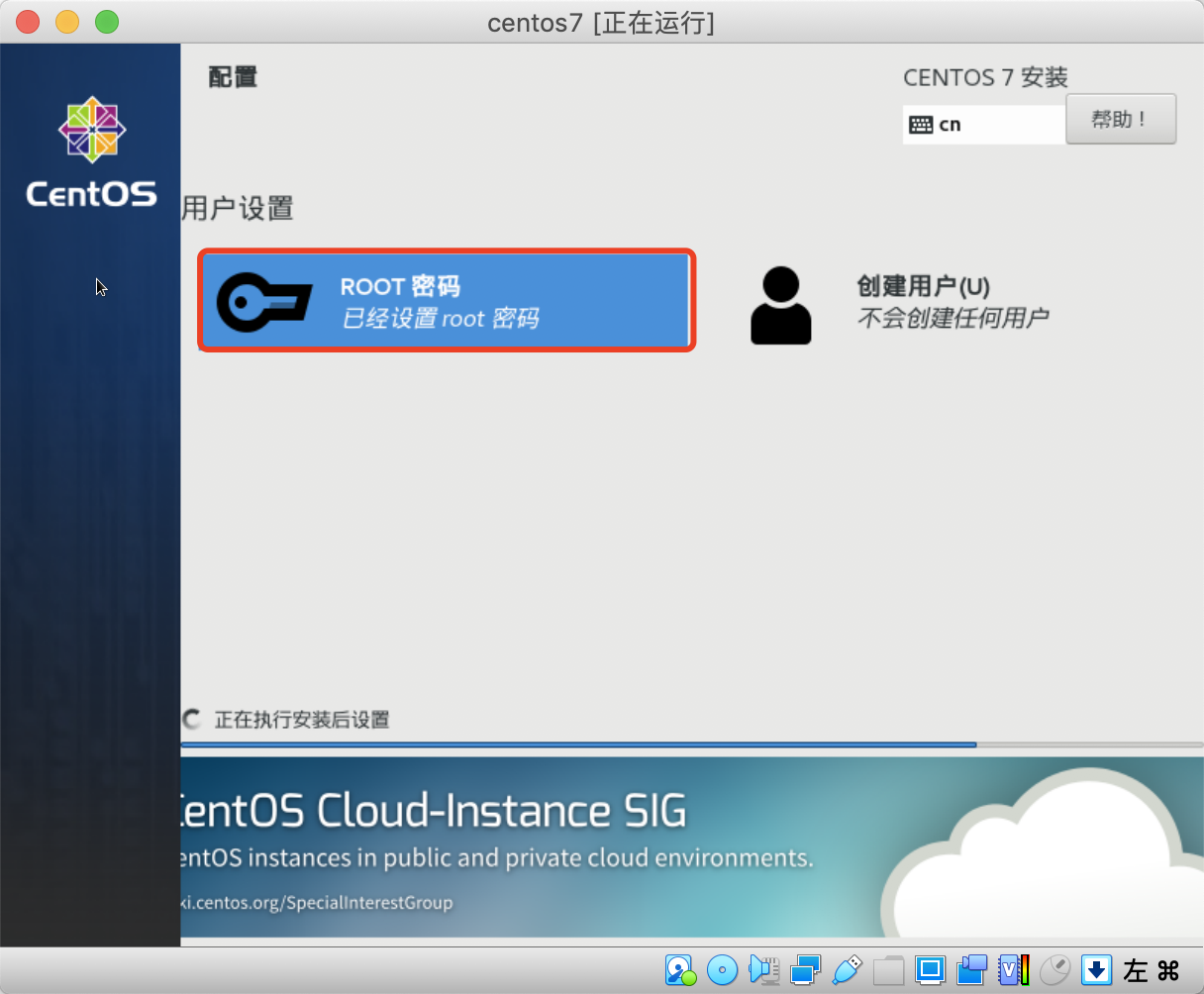The height and width of the screenshot is (994, 1204).
Task: Click the SpecialInterestGroup wiki link text
Action: [317, 903]
